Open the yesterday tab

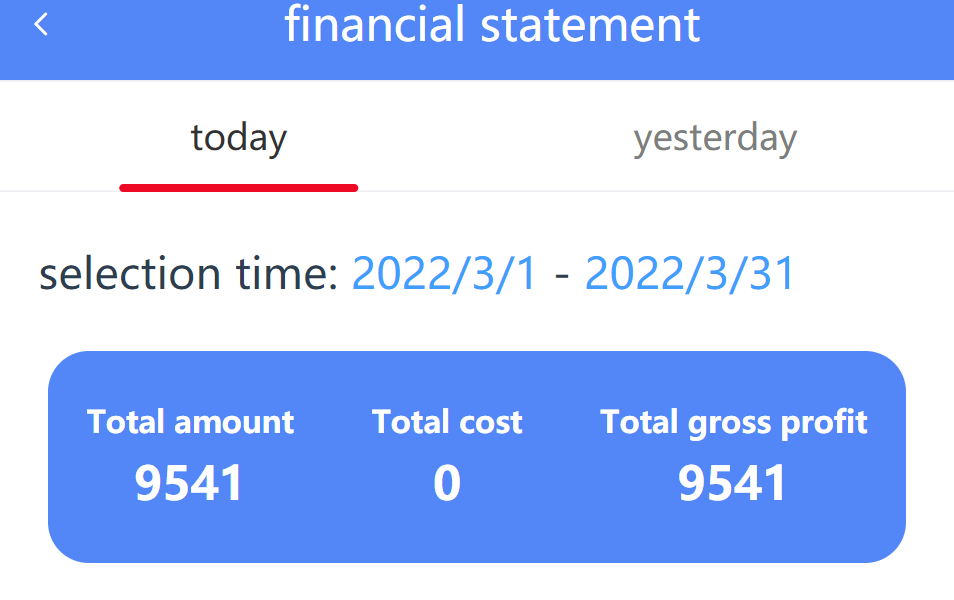click(x=715, y=138)
